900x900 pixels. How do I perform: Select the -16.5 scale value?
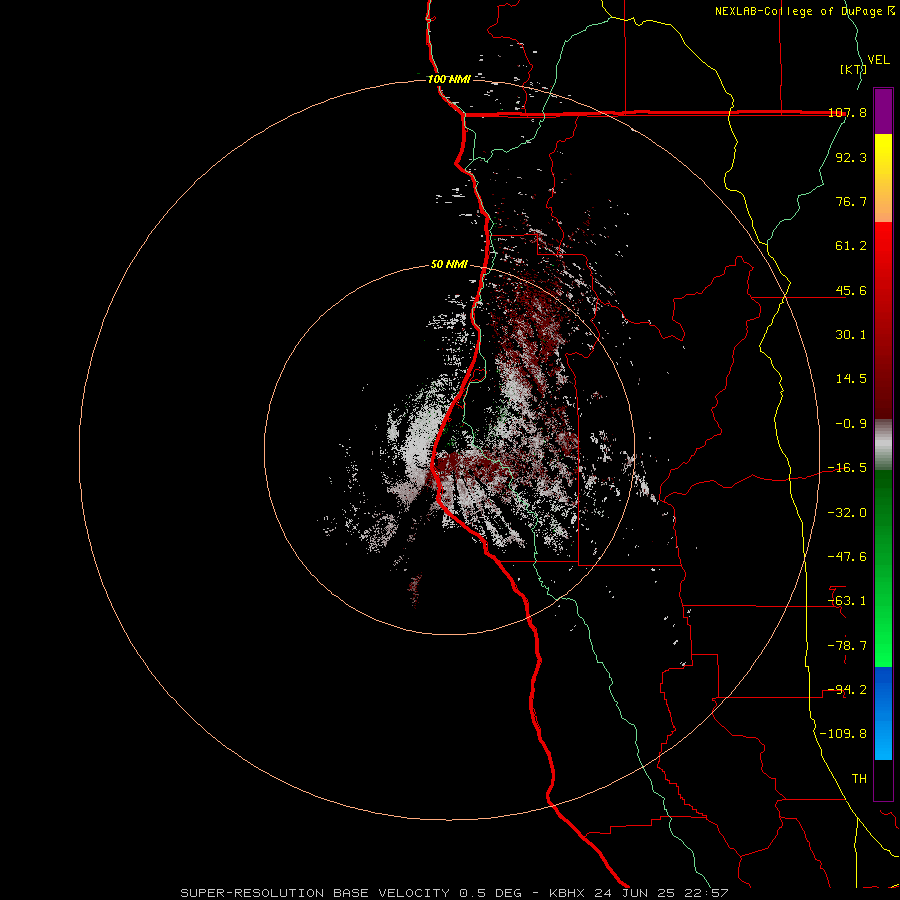click(847, 468)
